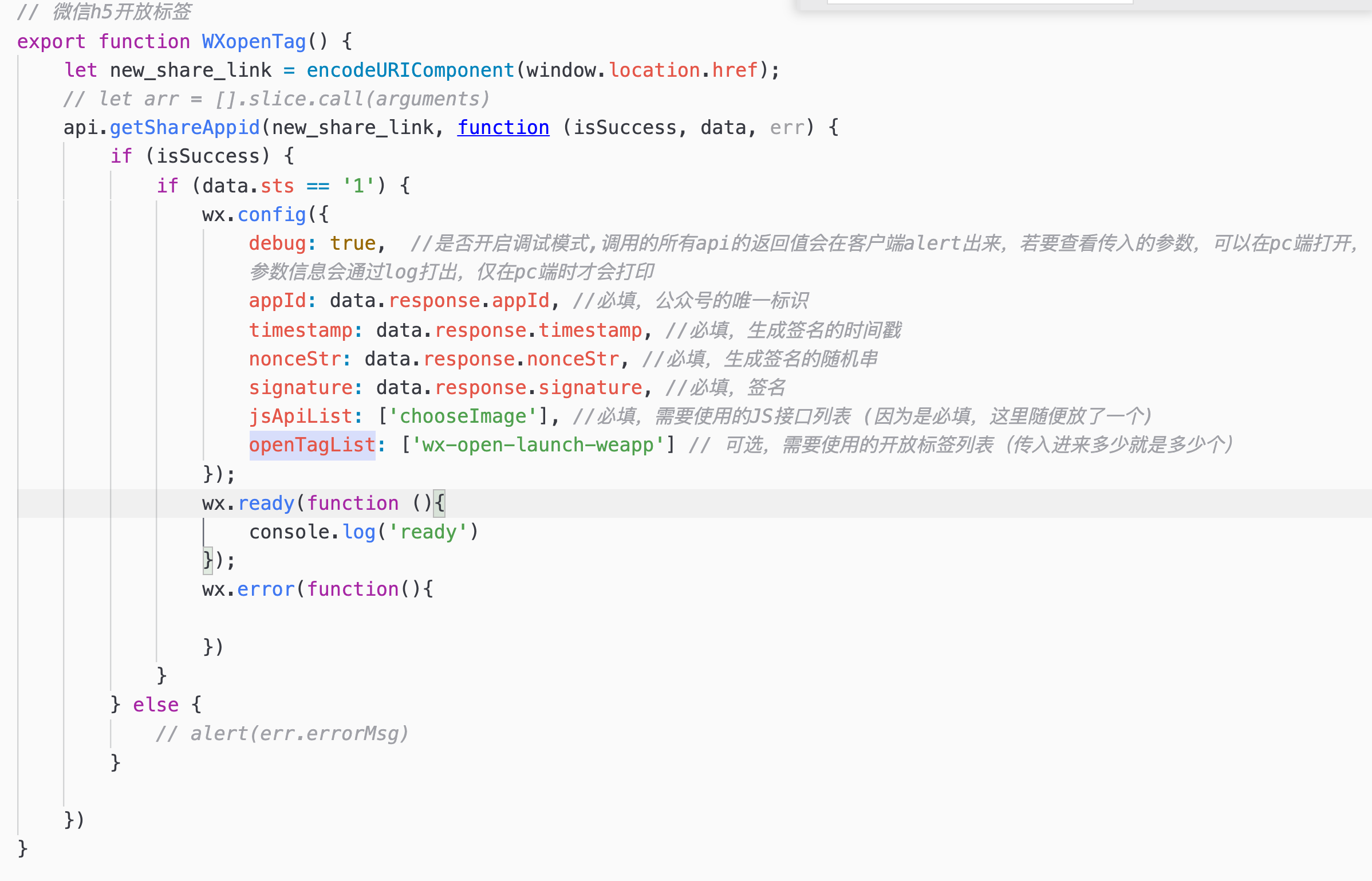Click the 'wx-open-launch-weapp' string

pyautogui.click(x=538, y=445)
